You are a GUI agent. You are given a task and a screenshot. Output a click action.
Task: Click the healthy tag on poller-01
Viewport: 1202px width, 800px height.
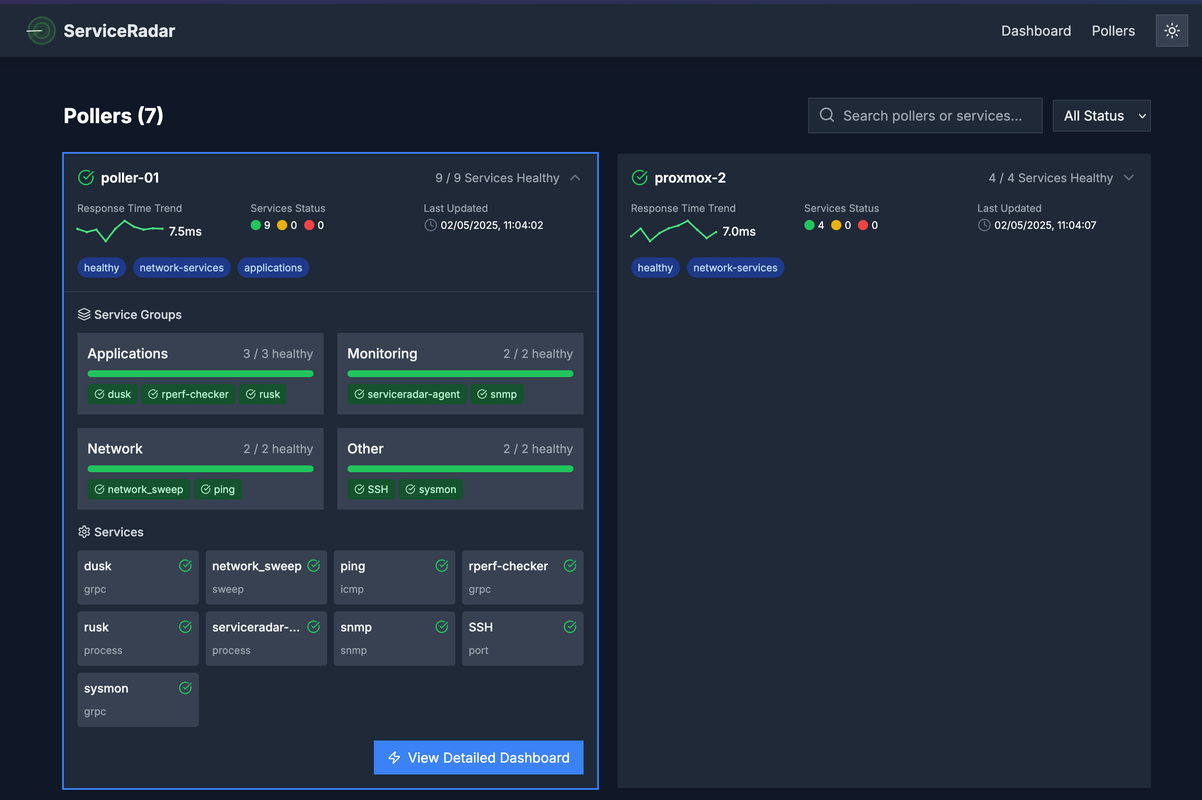coord(101,268)
